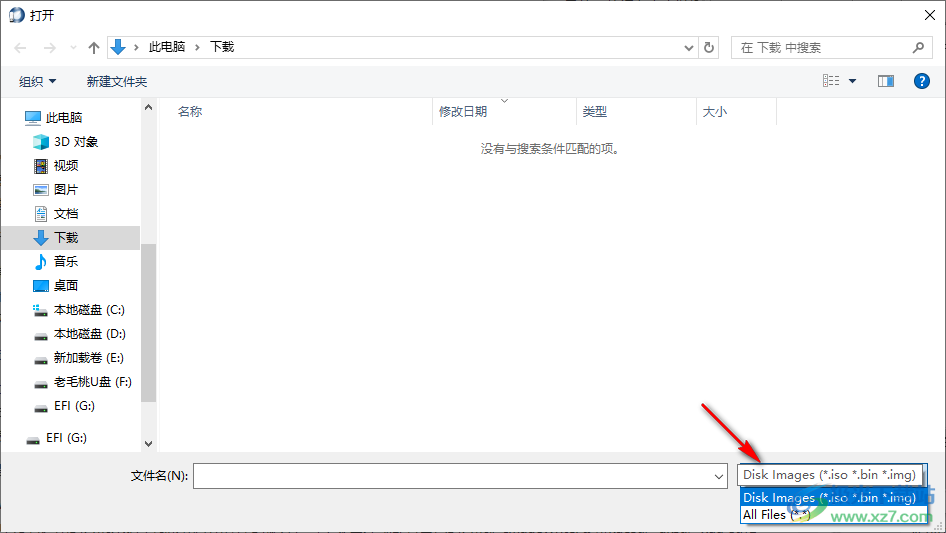Sort by the 类型 column header

595,112
